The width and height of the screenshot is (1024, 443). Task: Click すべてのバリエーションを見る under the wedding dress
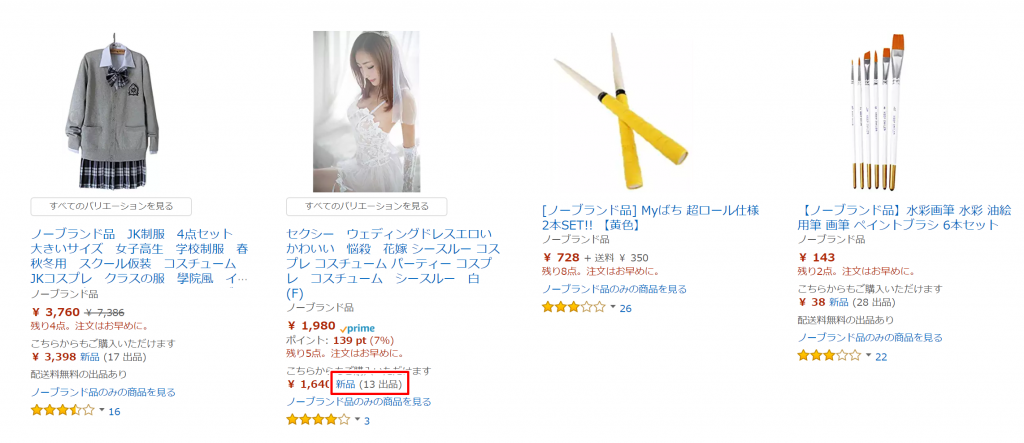[x=366, y=206]
